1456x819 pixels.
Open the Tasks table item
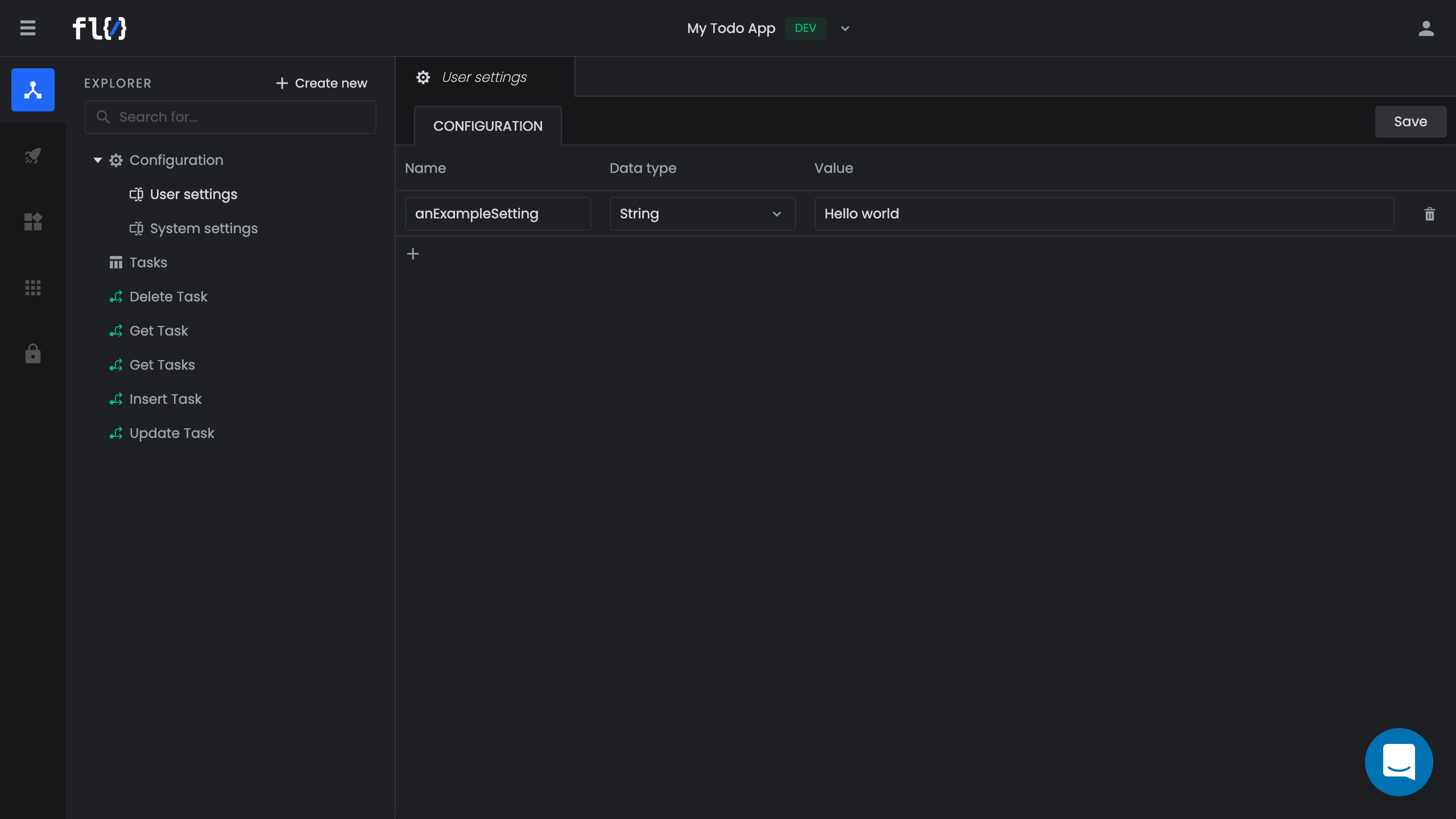(148, 263)
